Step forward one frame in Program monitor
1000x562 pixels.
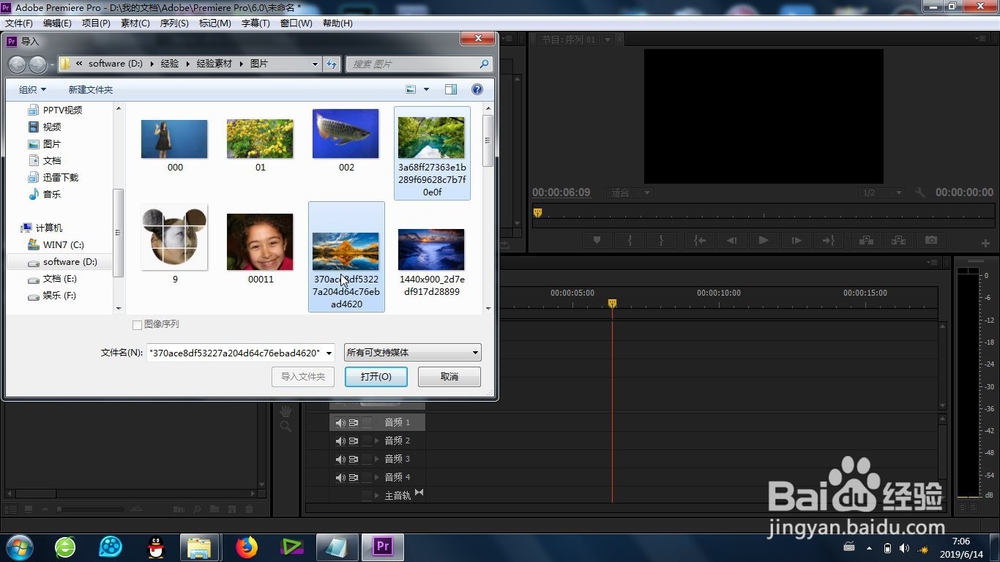coord(796,240)
